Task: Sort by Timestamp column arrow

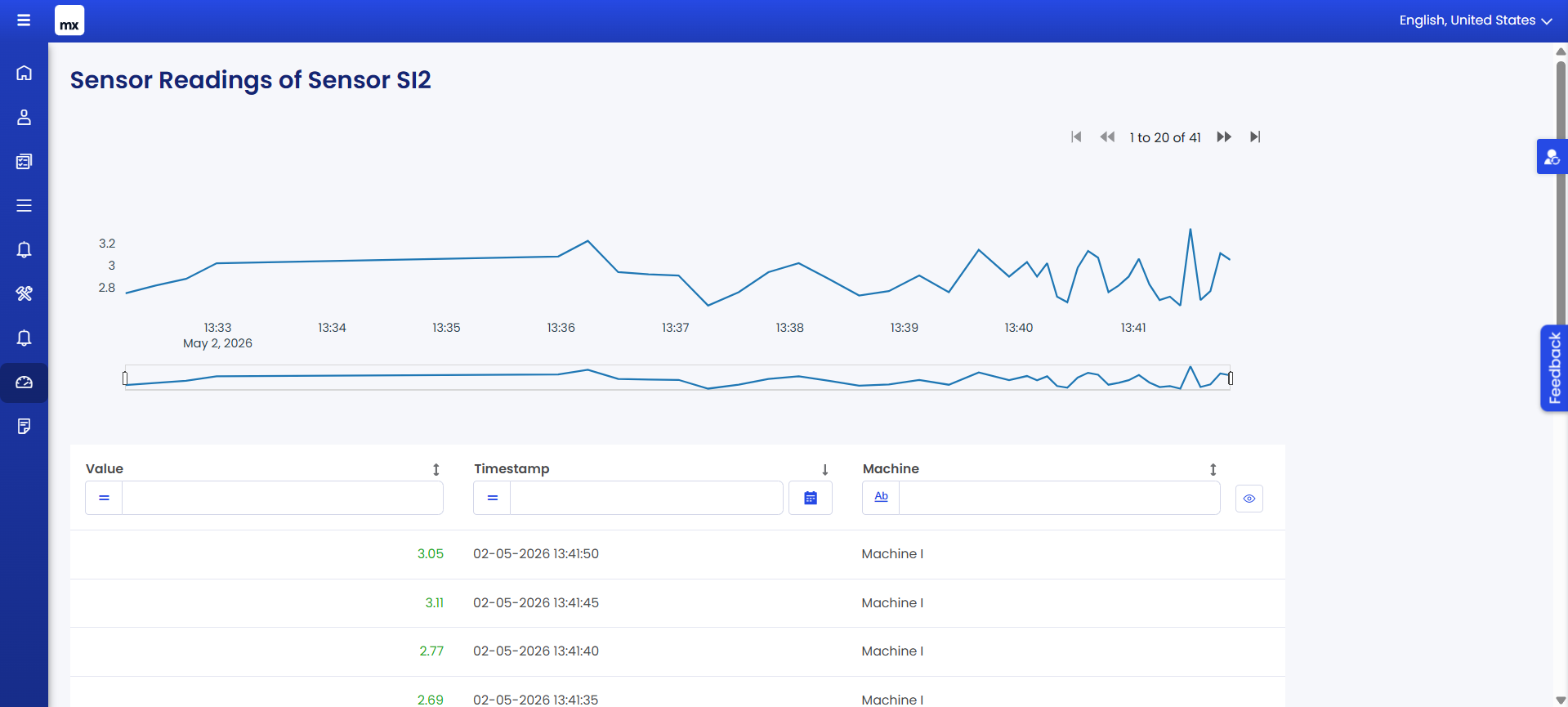Action: click(825, 469)
